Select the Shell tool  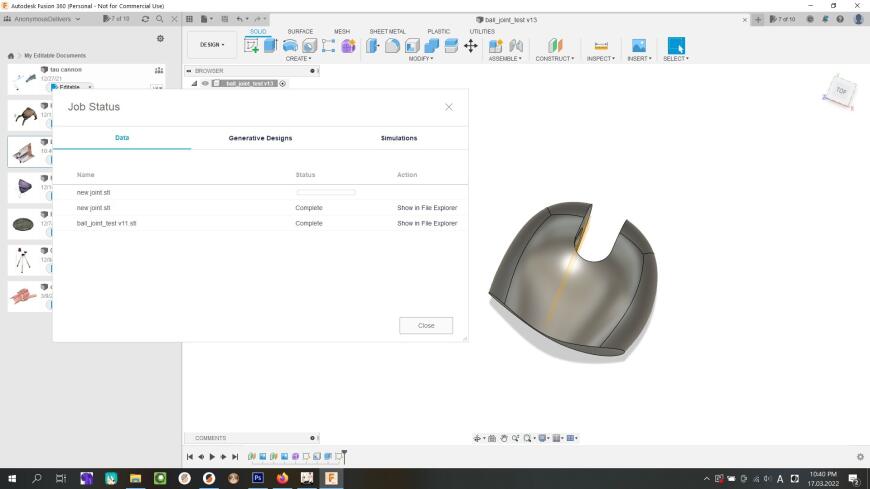(412, 46)
